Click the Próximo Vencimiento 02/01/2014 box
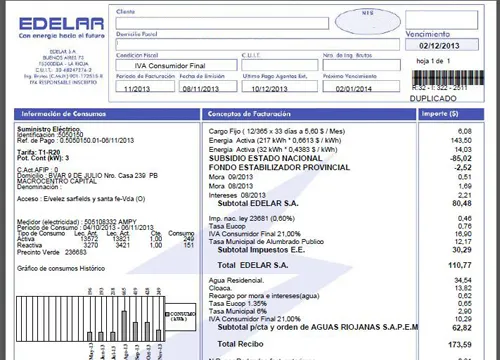Viewport: 500px width, 360px height. 361,87
